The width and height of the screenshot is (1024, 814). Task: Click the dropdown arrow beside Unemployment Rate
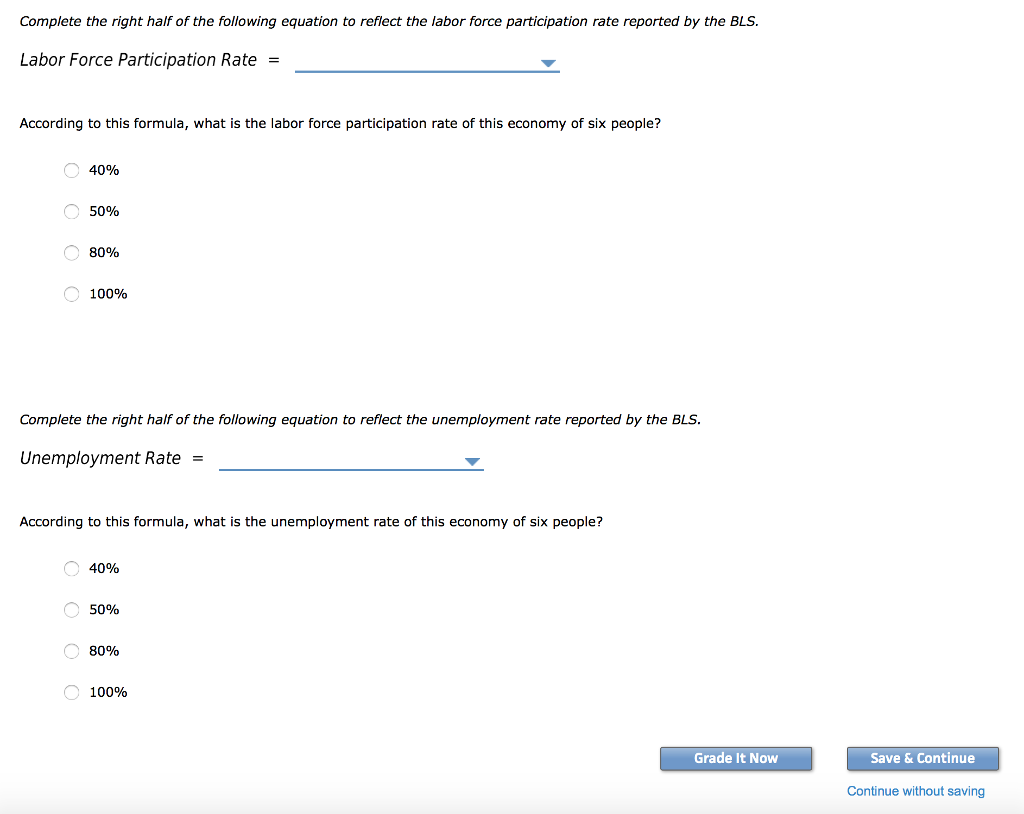[x=472, y=461]
